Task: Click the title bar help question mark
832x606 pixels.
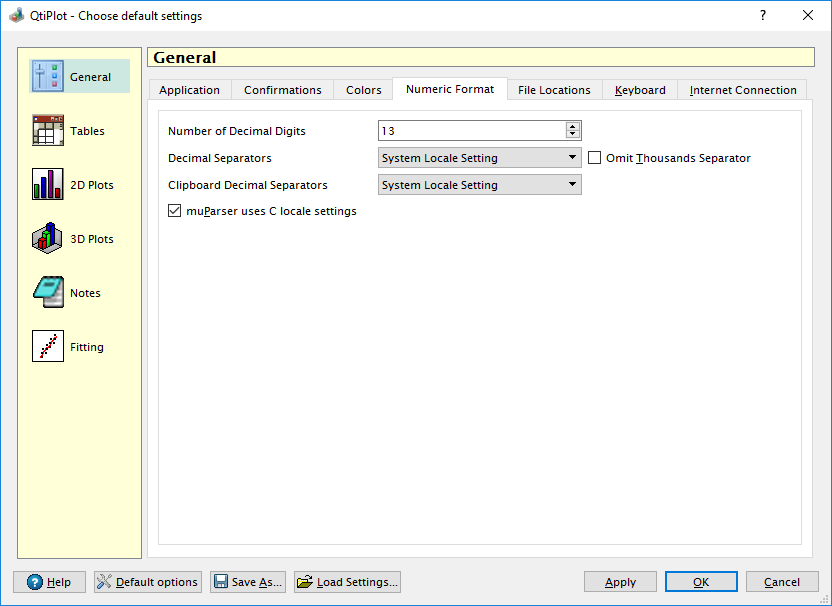Action: coord(762,15)
